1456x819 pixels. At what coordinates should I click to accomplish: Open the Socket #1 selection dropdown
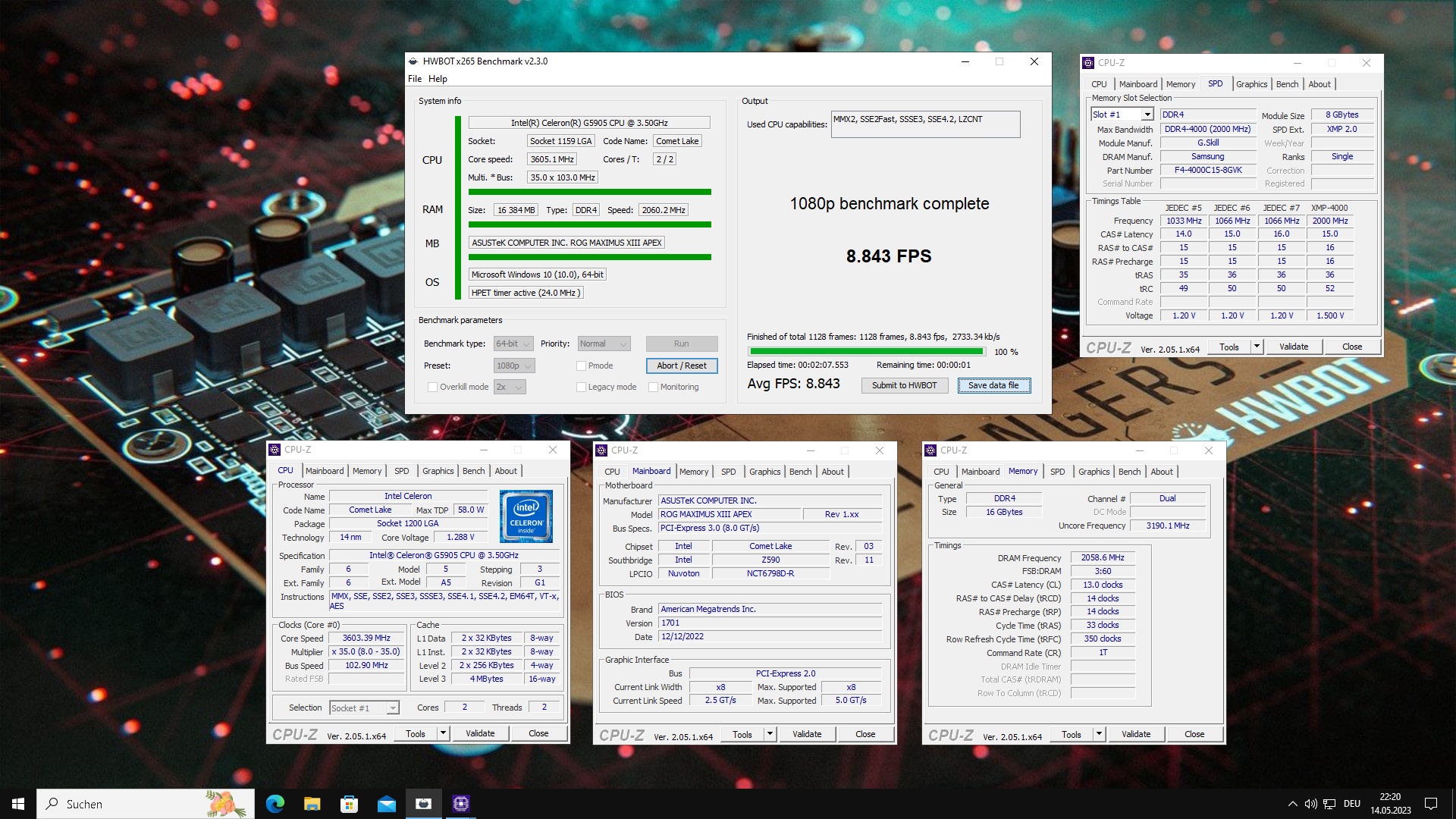tap(364, 708)
